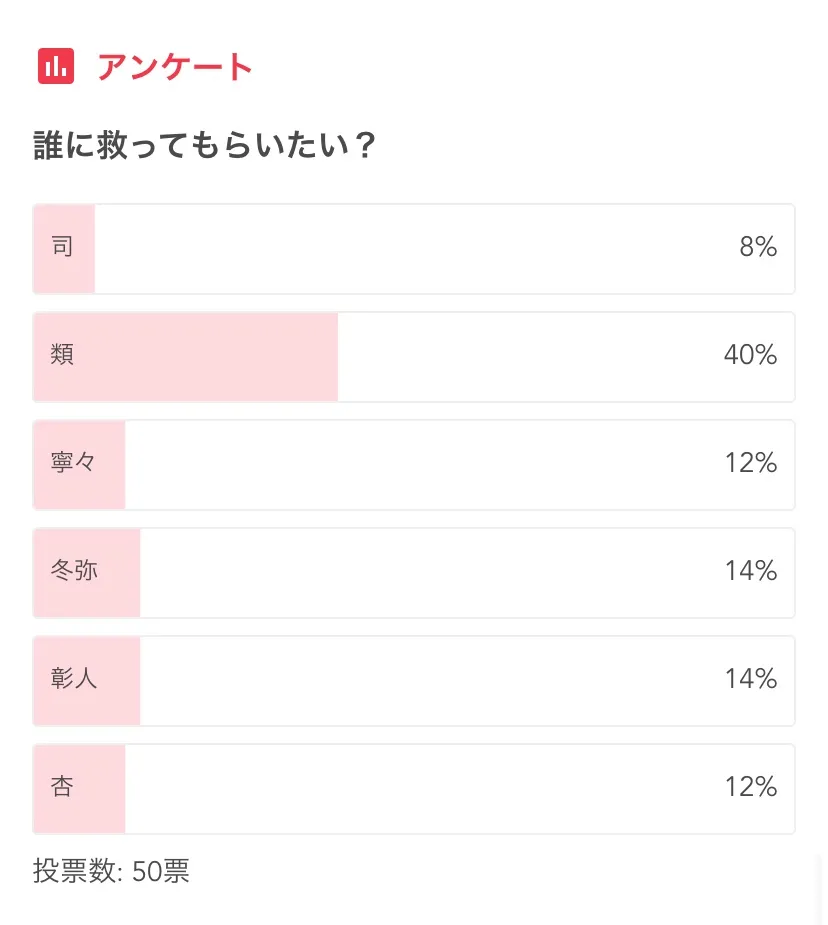Choose the 杏 poll option
The height and width of the screenshot is (925, 828).
(x=414, y=789)
